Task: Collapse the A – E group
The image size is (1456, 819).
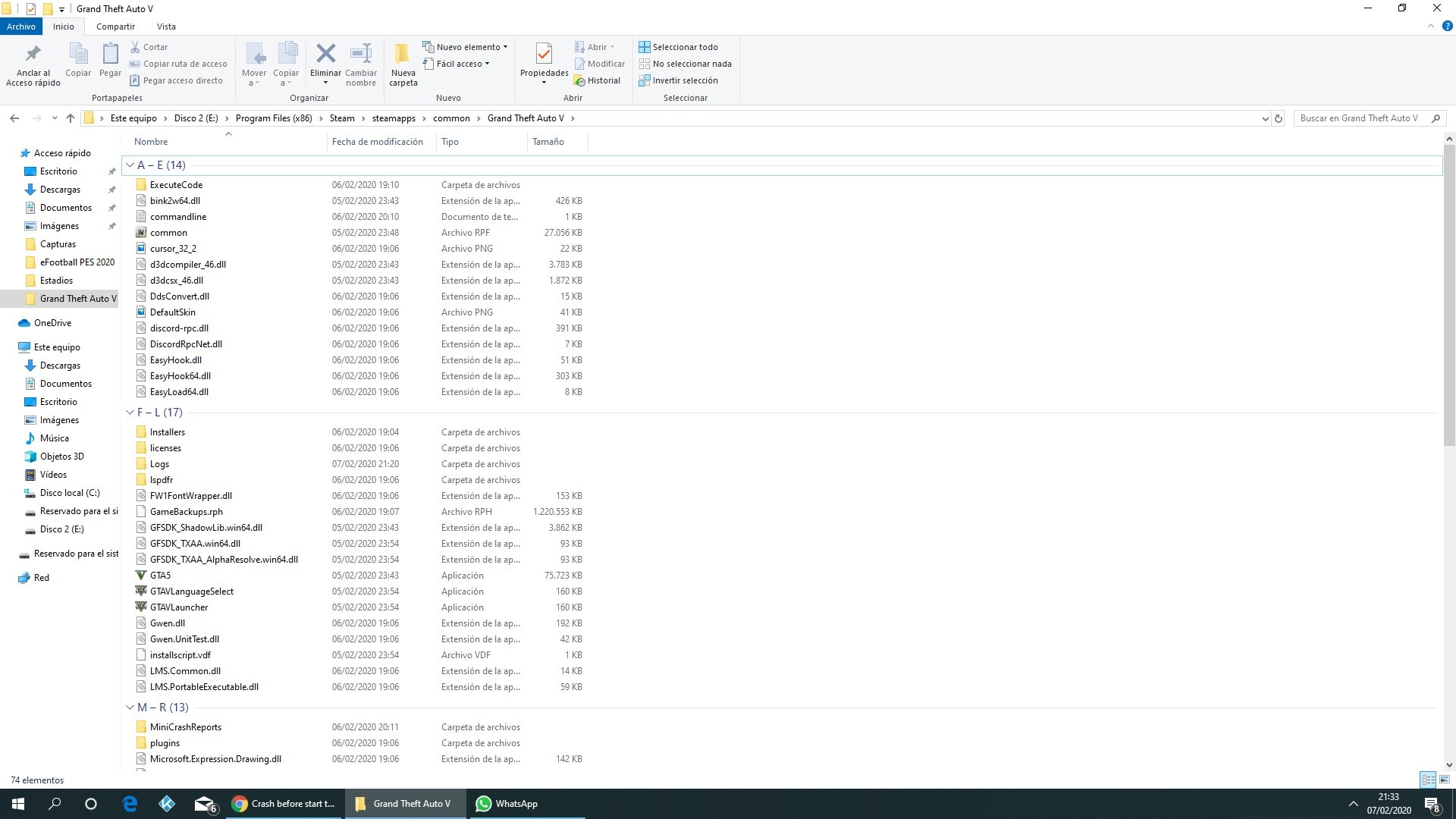Action: 130,165
